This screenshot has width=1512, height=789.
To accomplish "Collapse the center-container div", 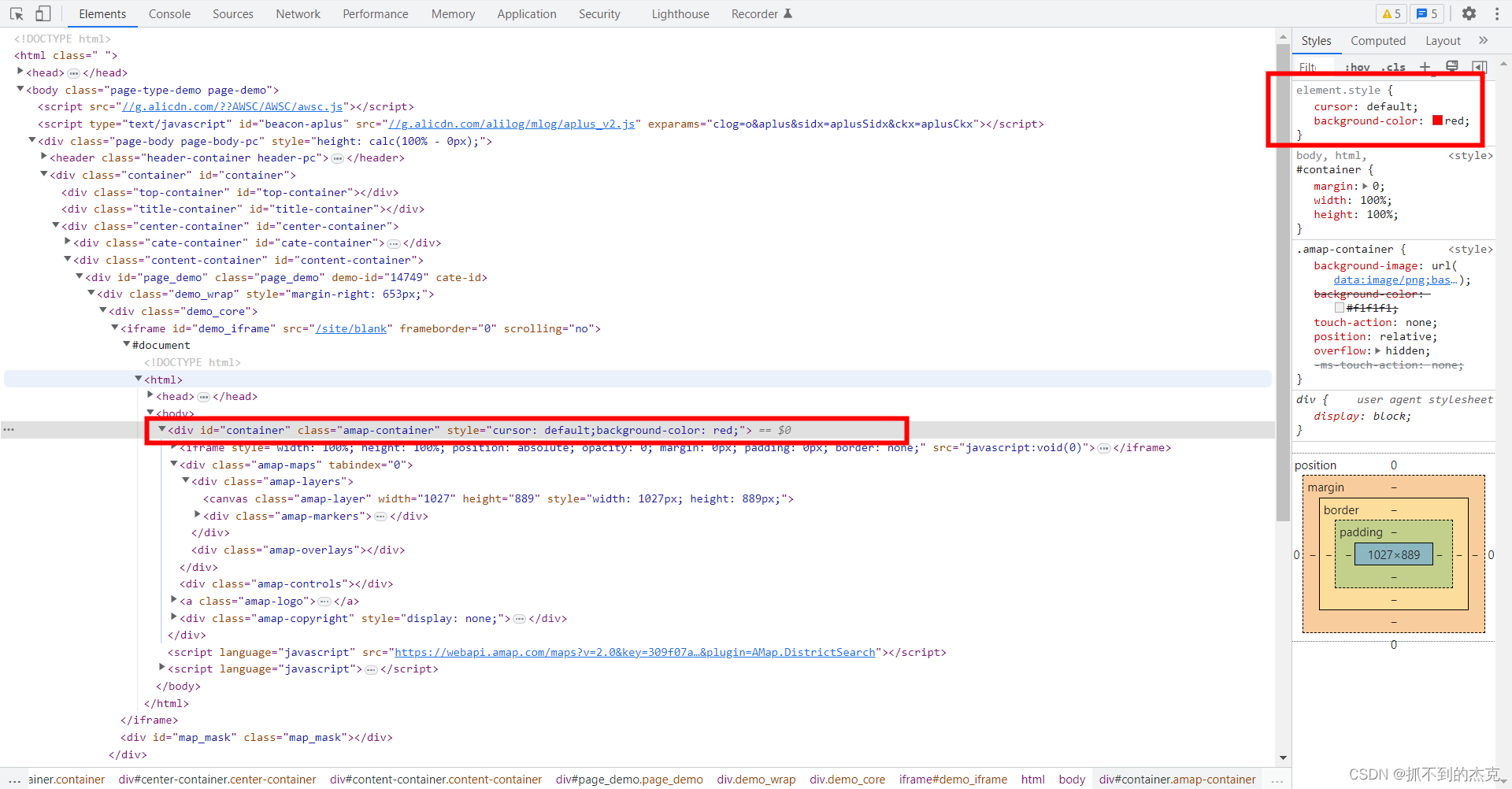I will point(56,226).
